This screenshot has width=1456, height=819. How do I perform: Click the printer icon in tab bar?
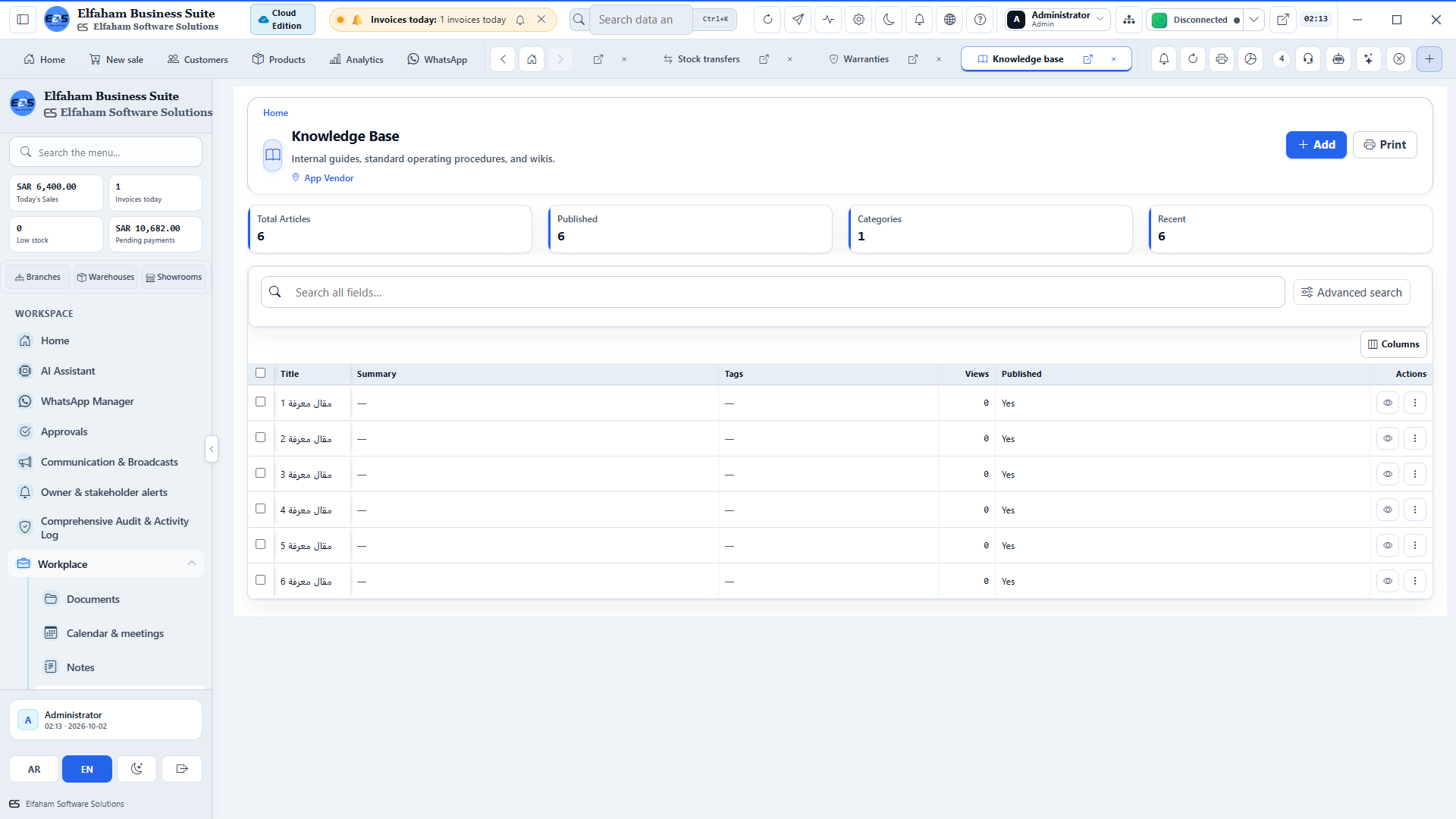pyautogui.click(x=1221, y=58)
